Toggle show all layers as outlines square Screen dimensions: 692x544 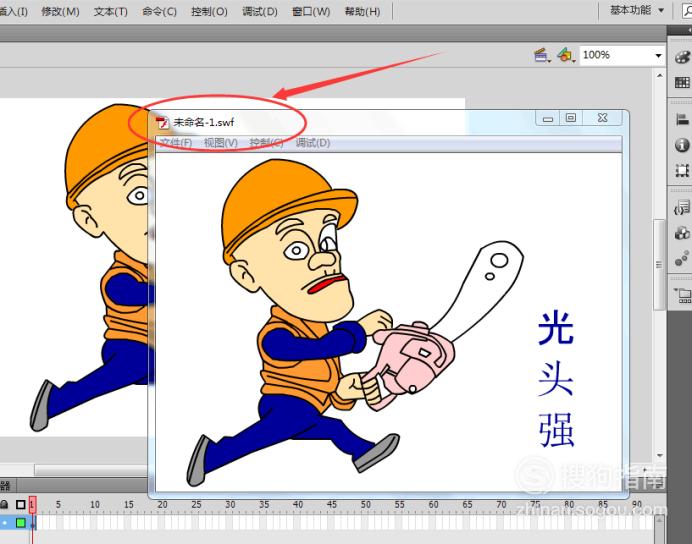[21, 504]
